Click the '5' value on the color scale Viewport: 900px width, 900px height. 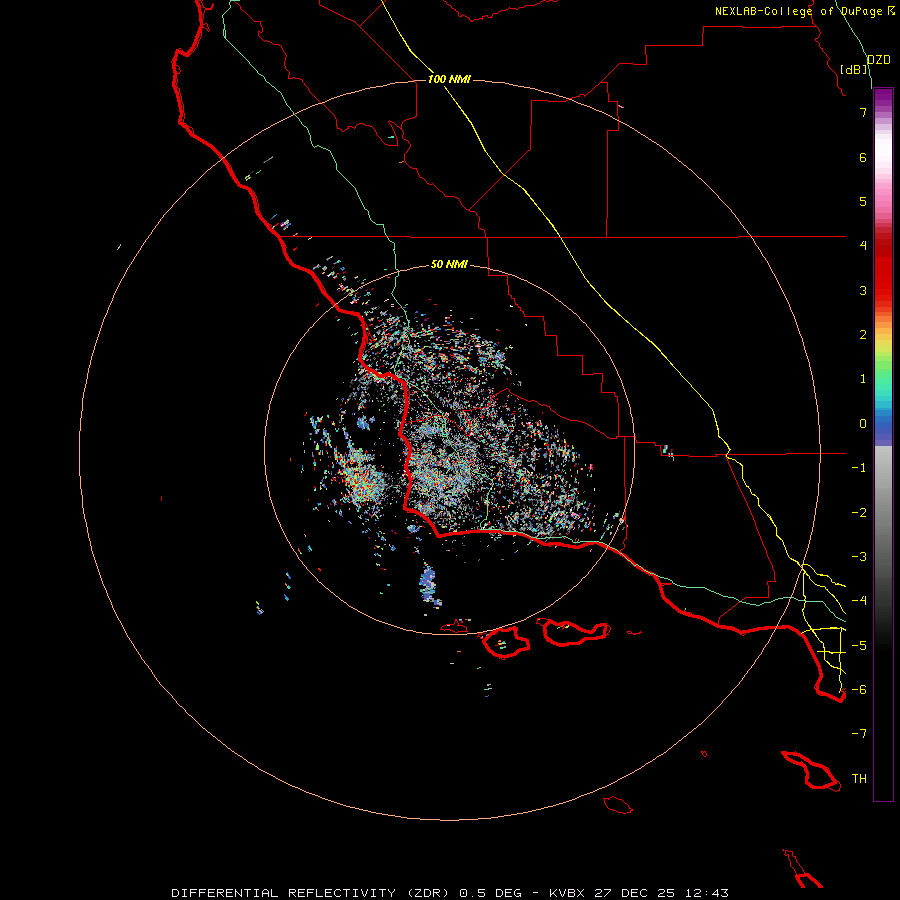click(863, 201)
